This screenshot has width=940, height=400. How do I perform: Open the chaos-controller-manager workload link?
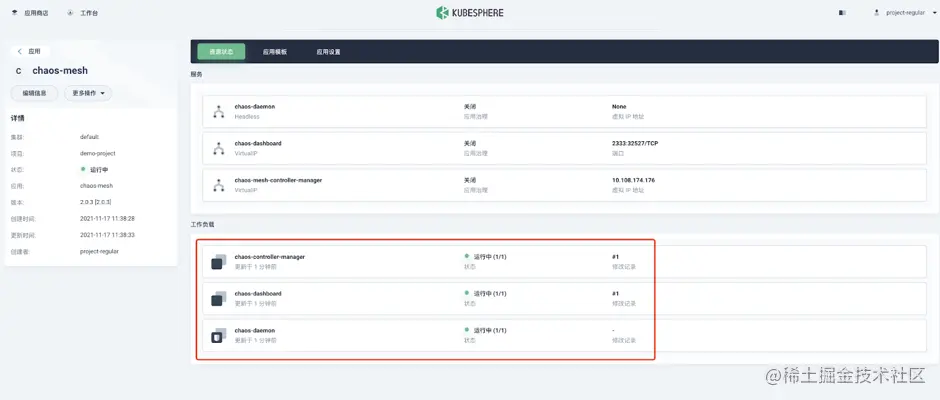tap(270, 257)
